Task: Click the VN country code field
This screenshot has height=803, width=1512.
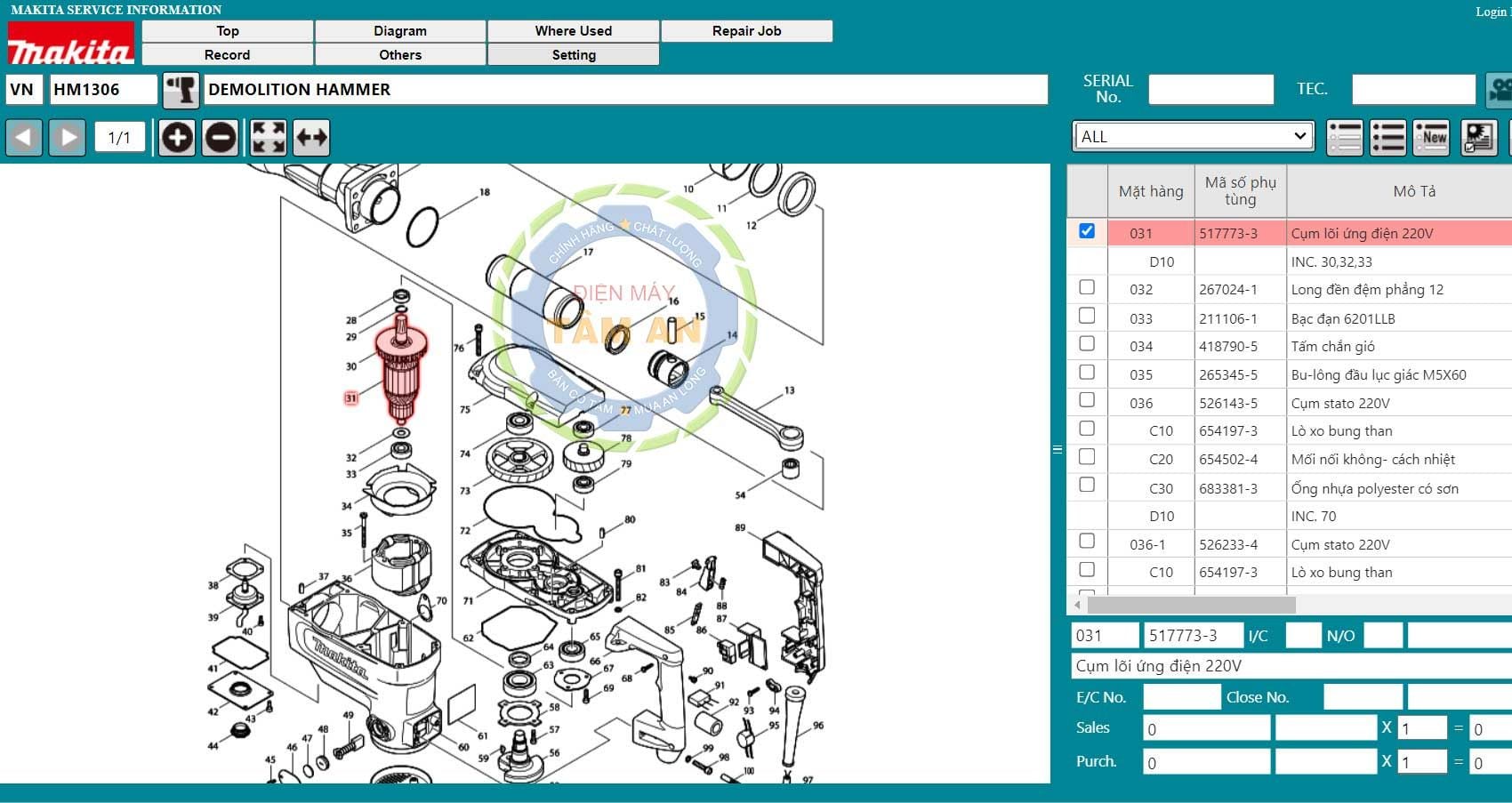Action: [24, 90]
